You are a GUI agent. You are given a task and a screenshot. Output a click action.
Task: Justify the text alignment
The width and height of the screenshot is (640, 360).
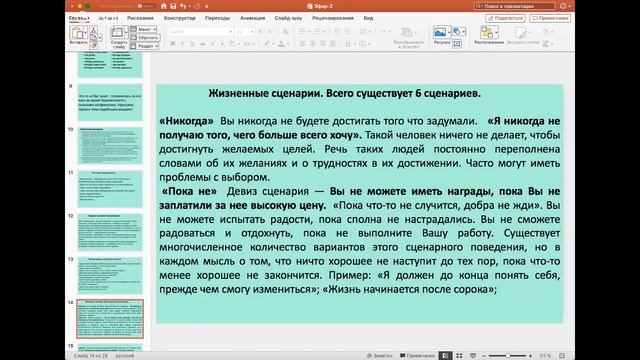click(333, 44)
